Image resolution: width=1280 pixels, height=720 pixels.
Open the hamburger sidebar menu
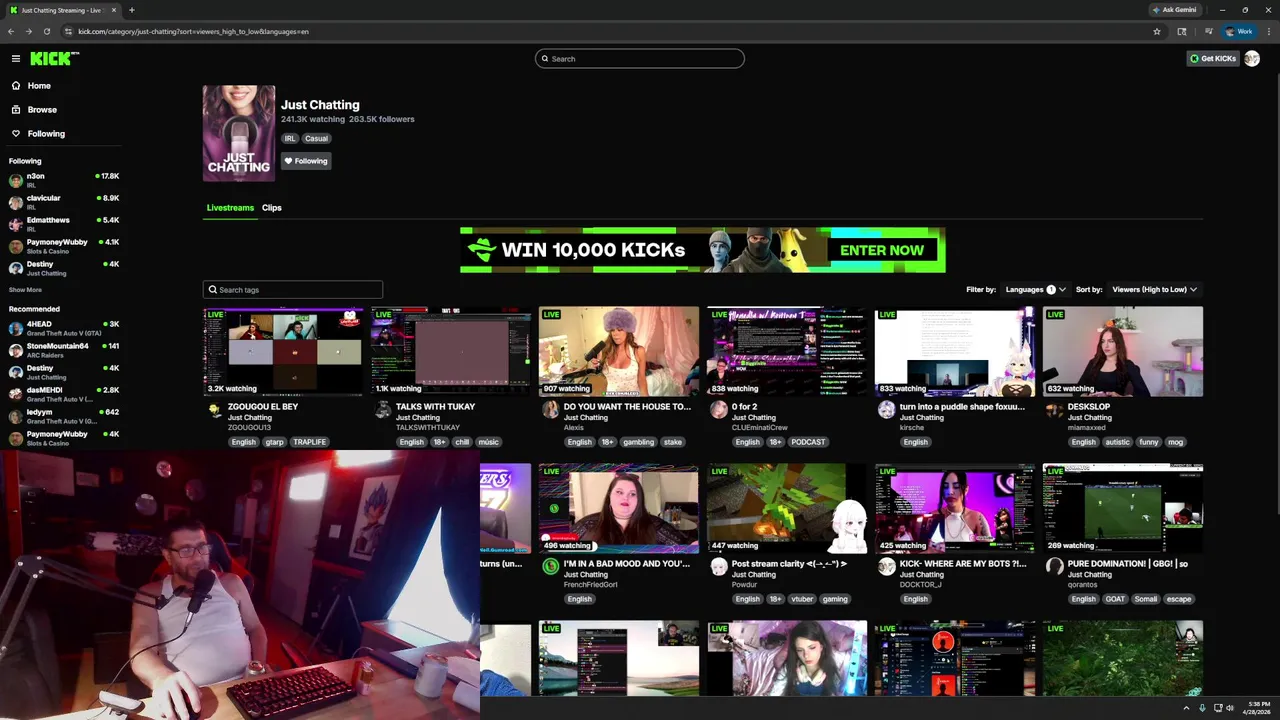(x=16, y=58)
